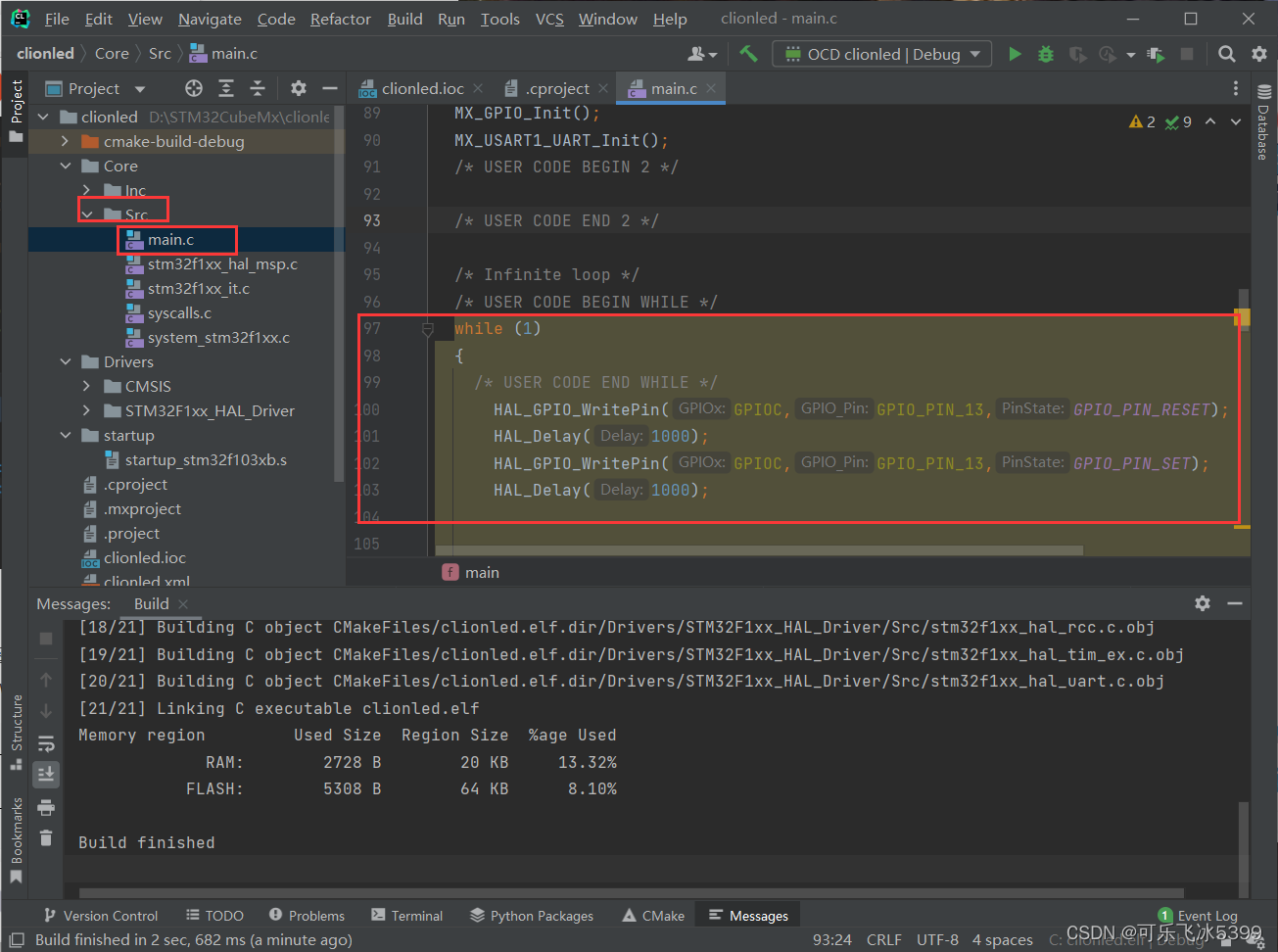Open the Bookmarks tool window
1278x952 pixels.
pos(16,840)
